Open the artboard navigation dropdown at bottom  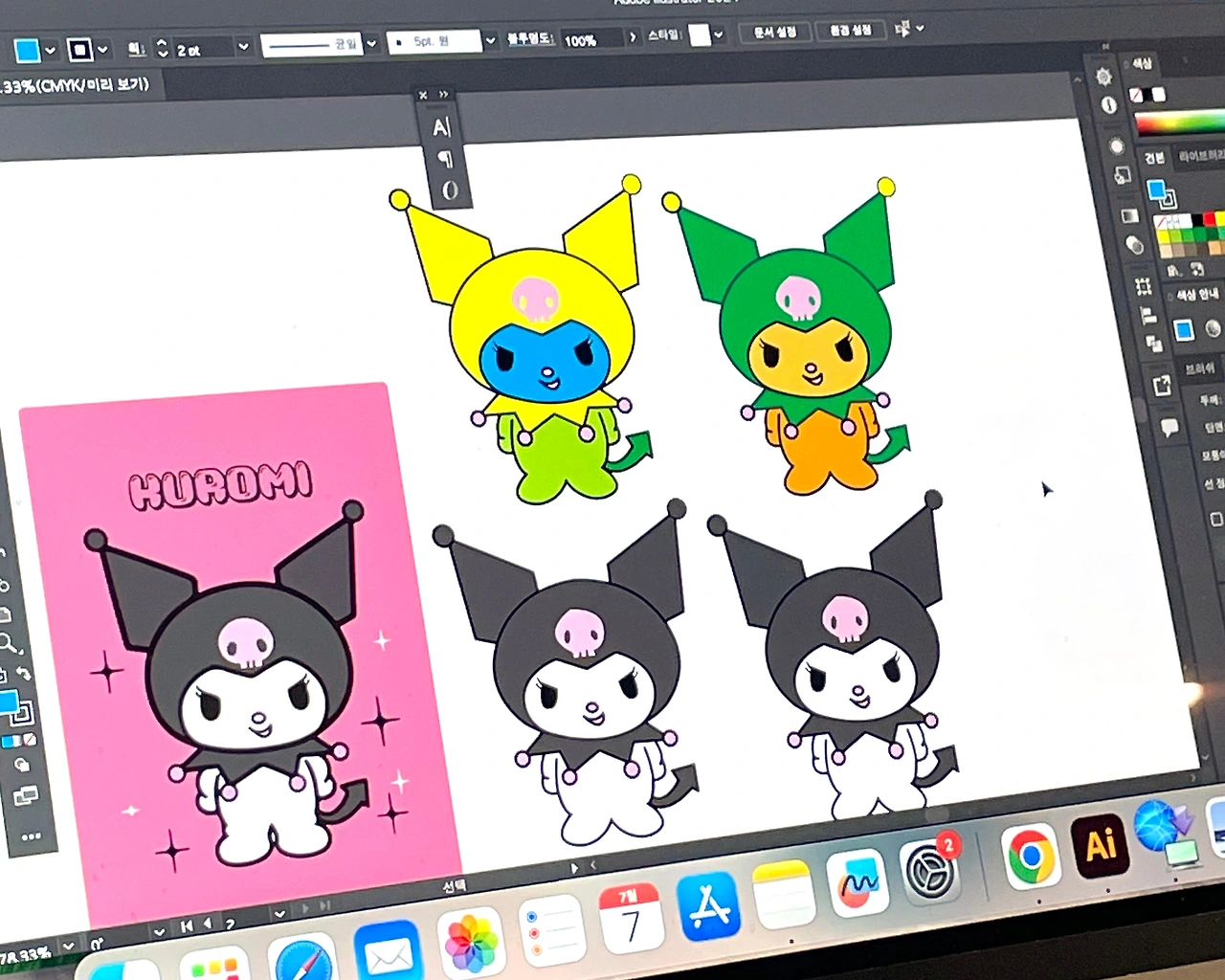(x=278, y=914)
